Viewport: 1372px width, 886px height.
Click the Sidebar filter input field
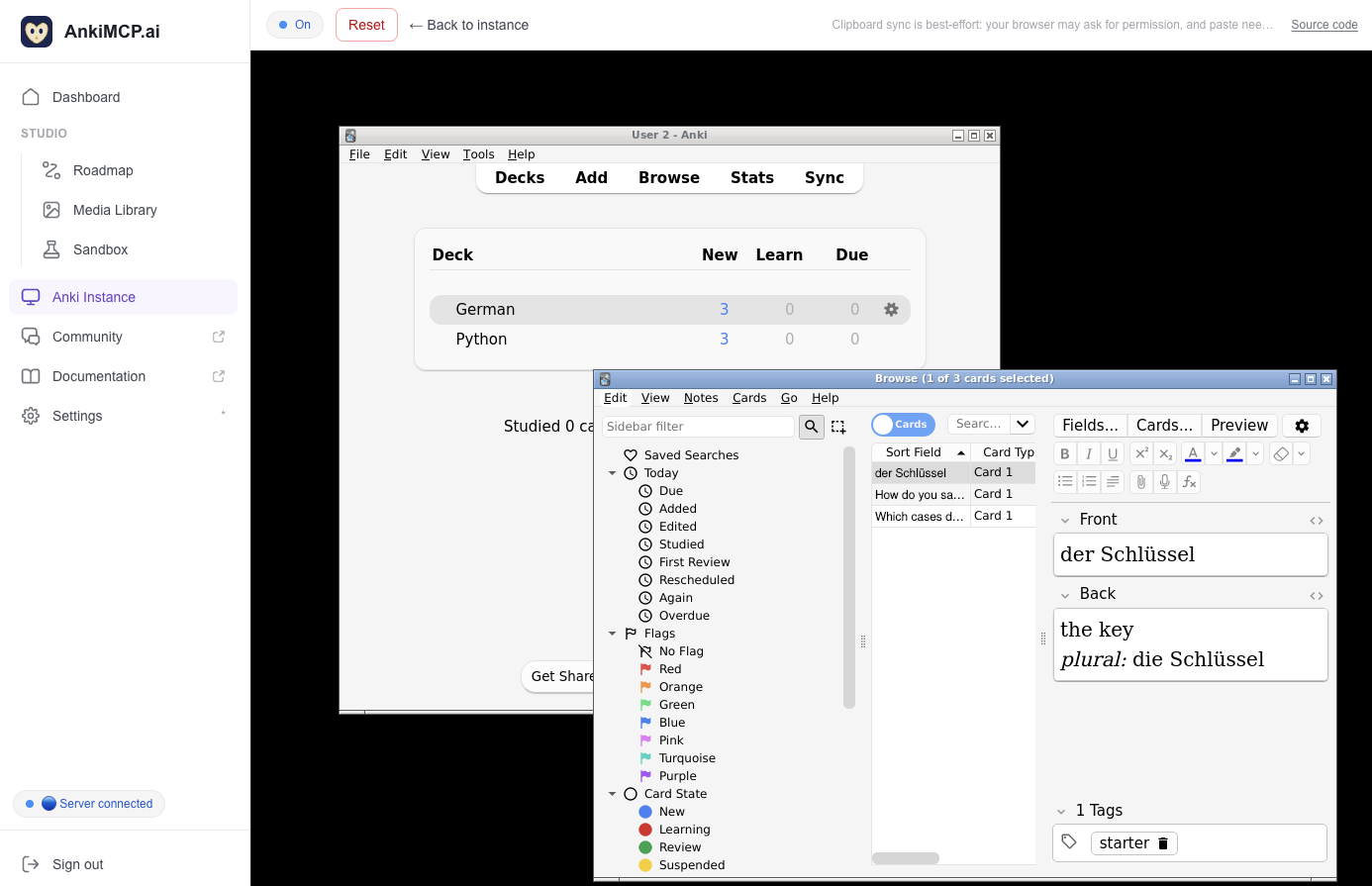698,427
